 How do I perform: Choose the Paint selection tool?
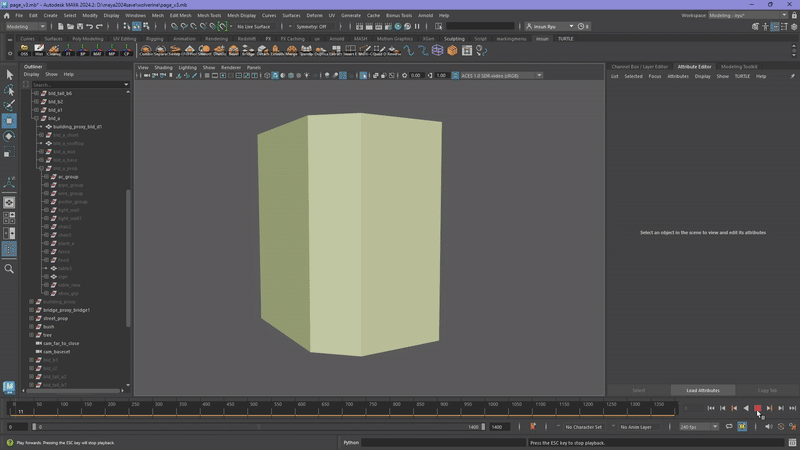[x=9, y=106]
